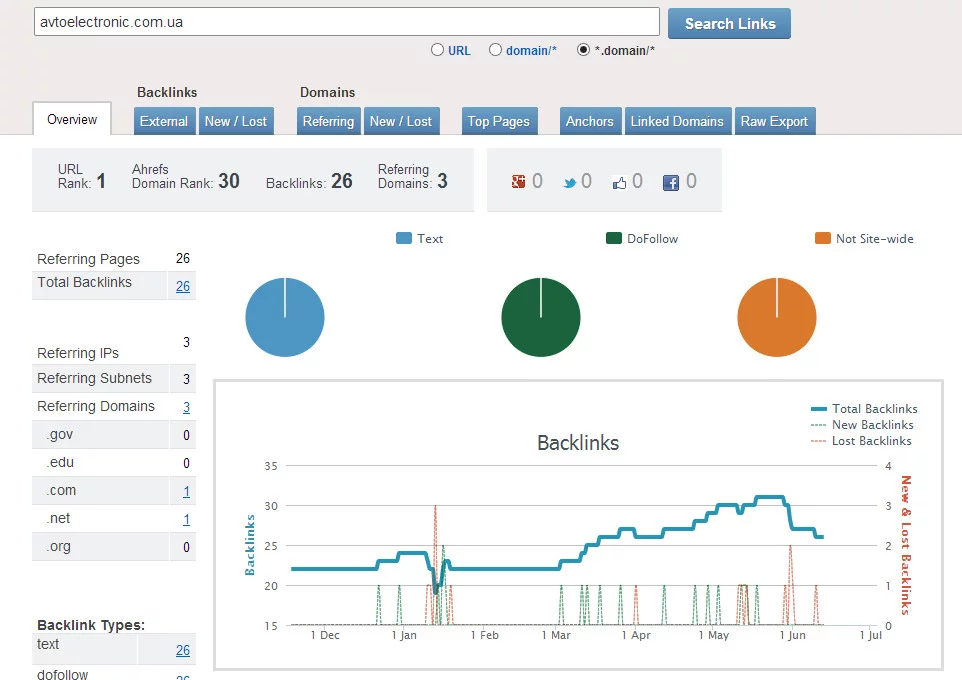Toggle Total Backlinks series in chart legend

click(x=864, y=409)
